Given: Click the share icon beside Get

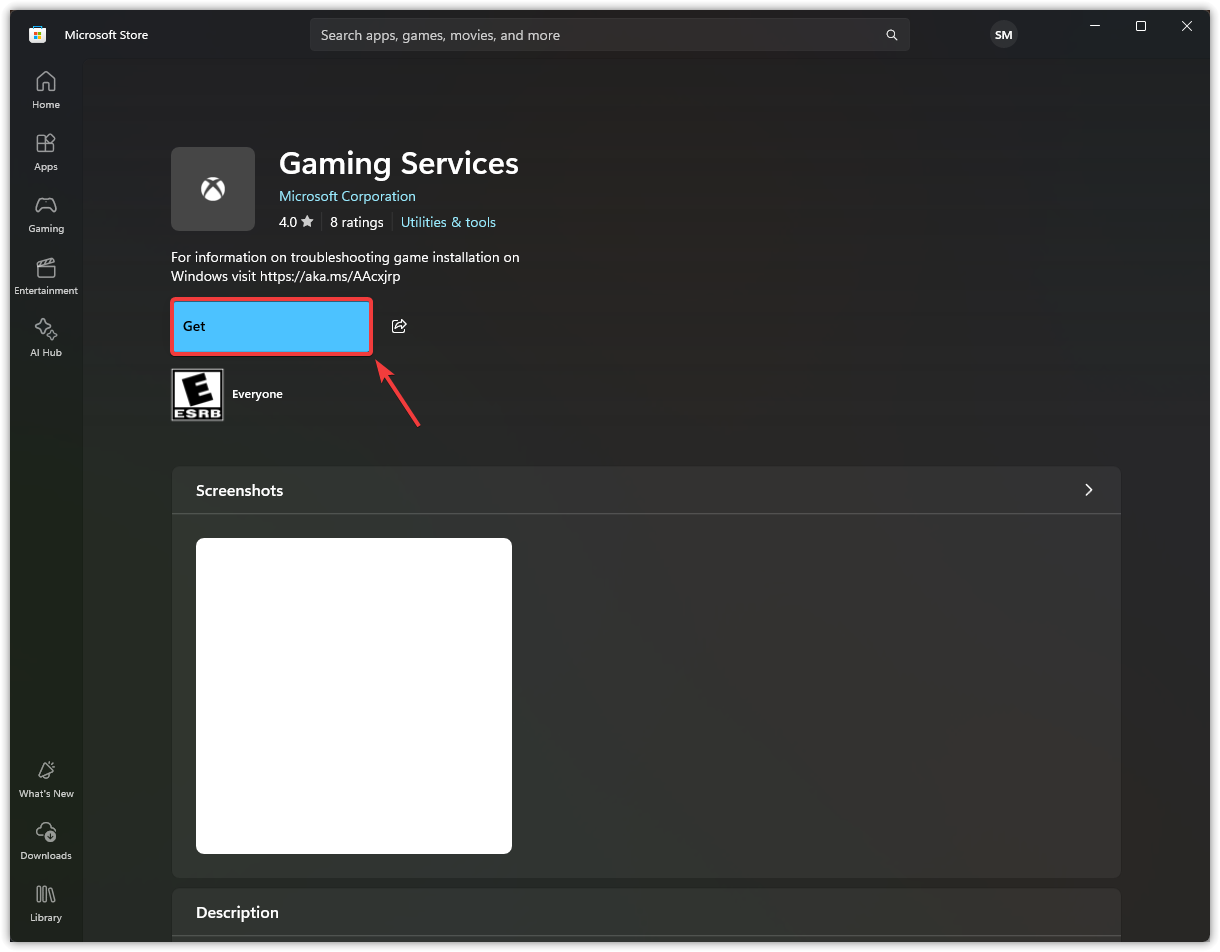Looking at the screenshot, I should tap(399, 326).
